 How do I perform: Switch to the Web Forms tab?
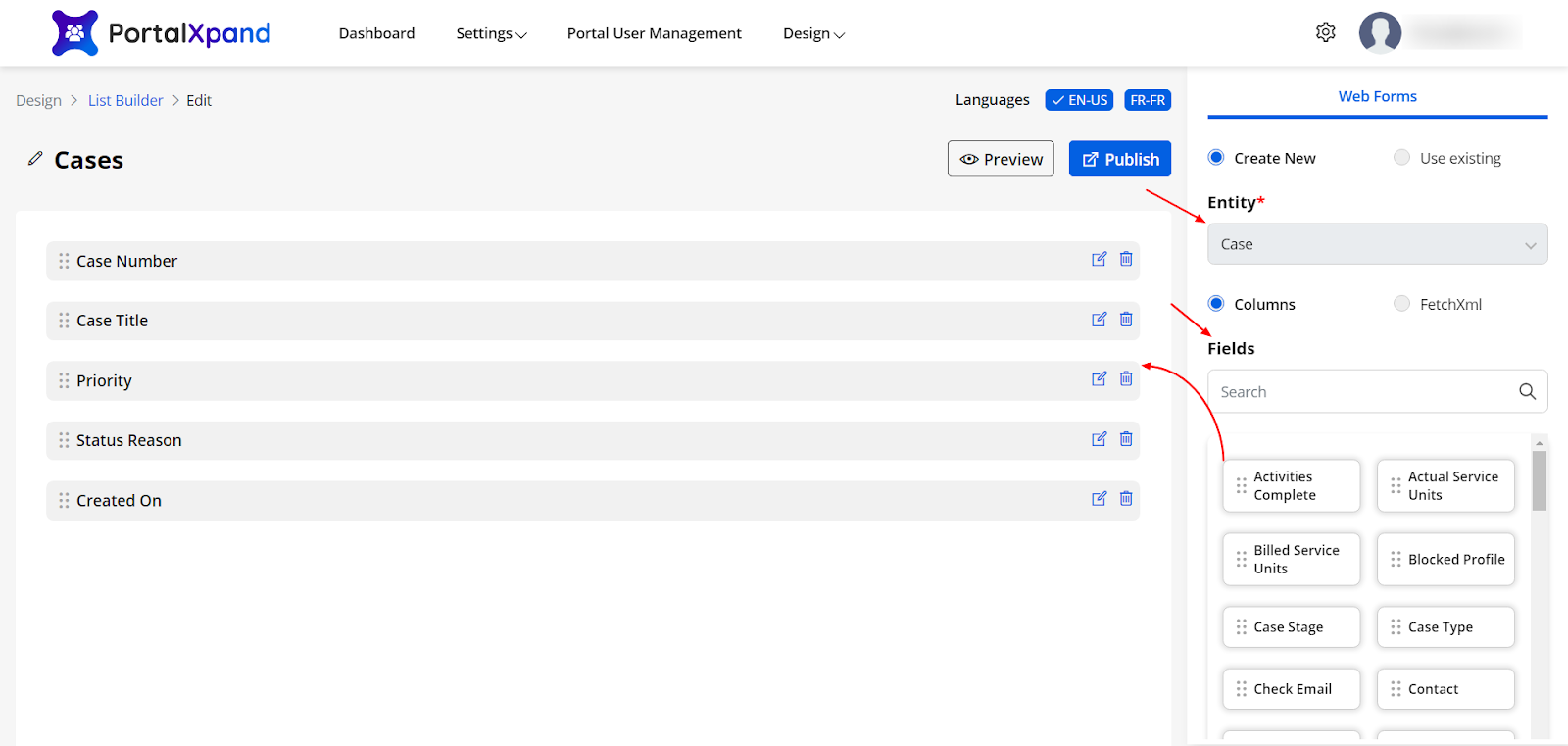click(x=1377, y=96)
